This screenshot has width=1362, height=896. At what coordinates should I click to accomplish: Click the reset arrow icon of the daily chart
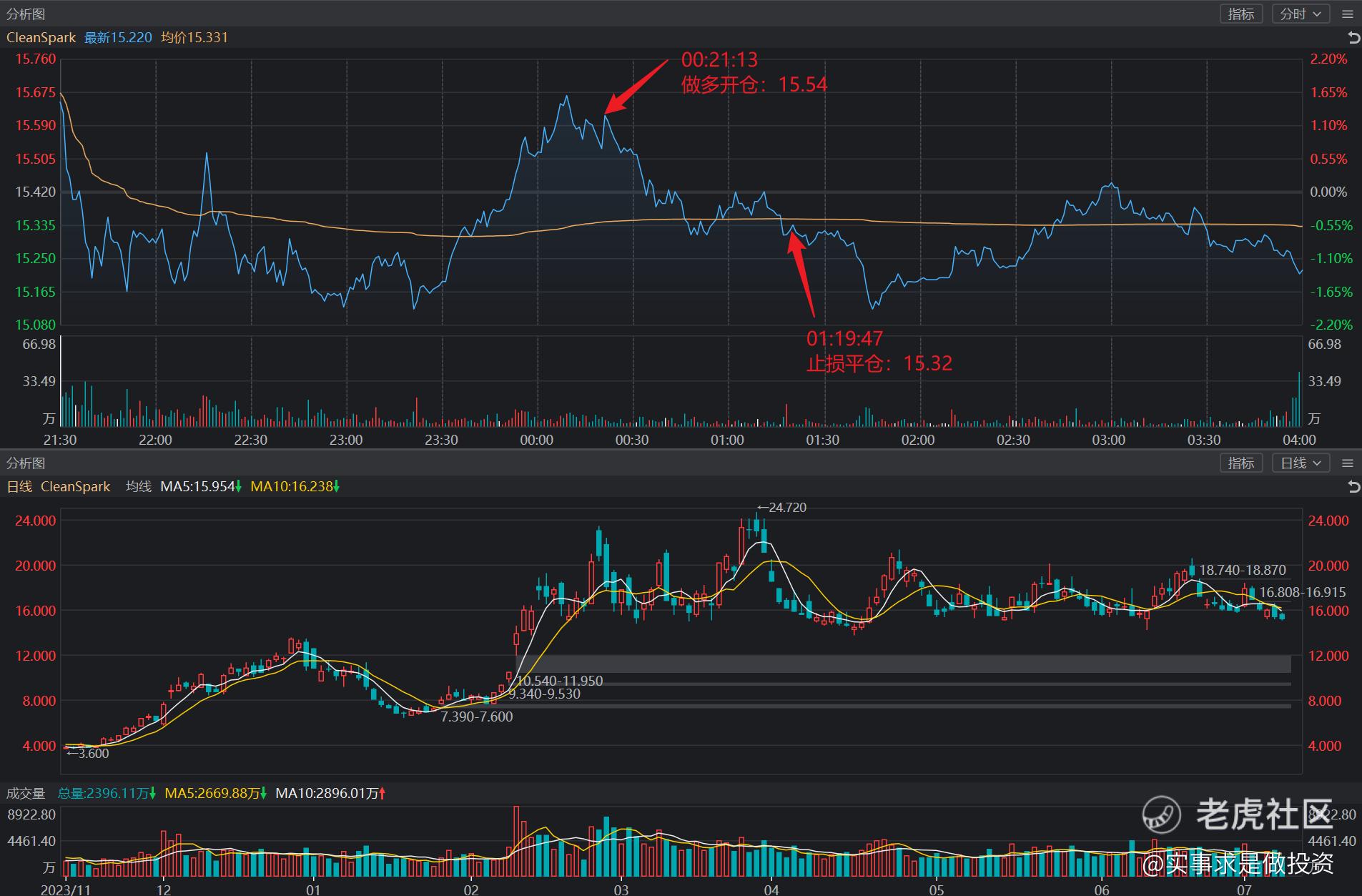click(1353, 486)
